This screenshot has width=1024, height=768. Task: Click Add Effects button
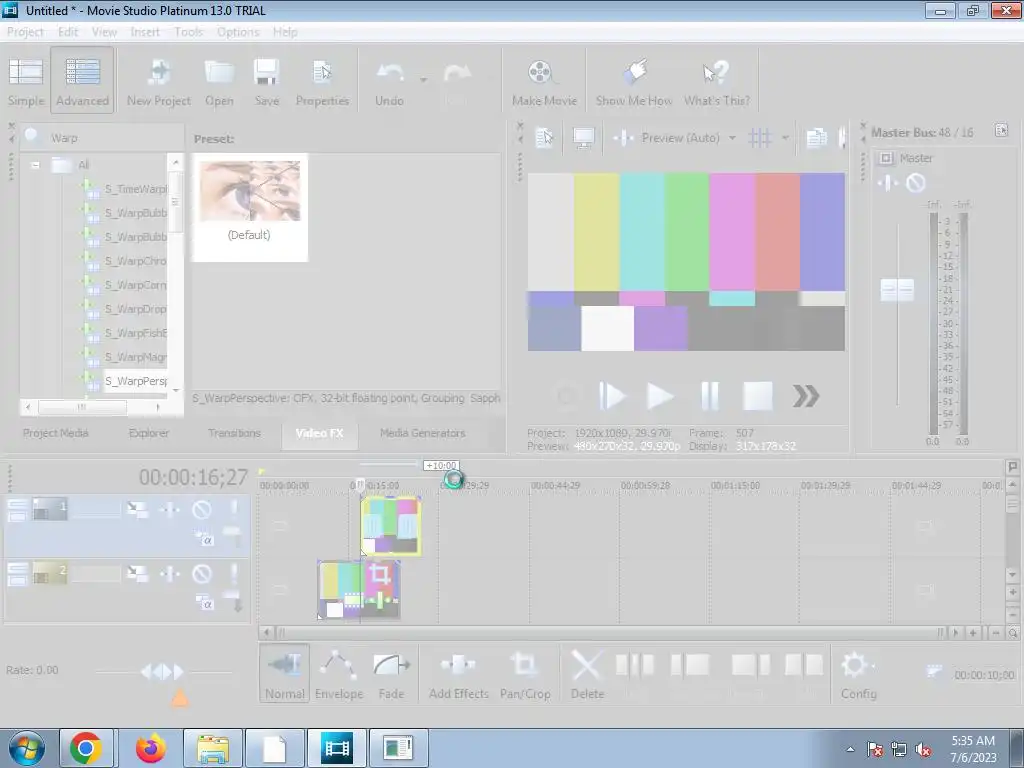tap(458, 674)
